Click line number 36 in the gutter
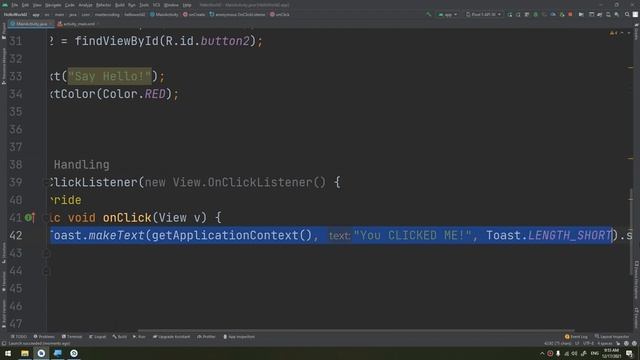The width and height of the screenshot is (640, 360). 16,129
